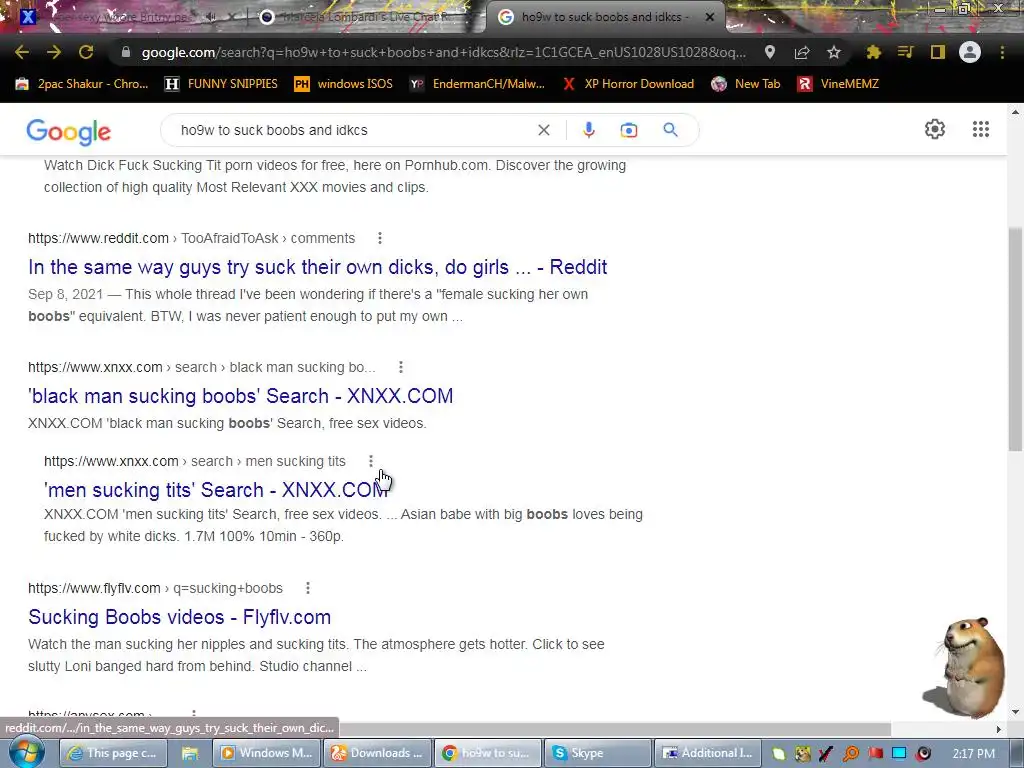The image size is (1024, 768).
Task: Open the windows ISOS bookmark
Action: pos(344,84)
